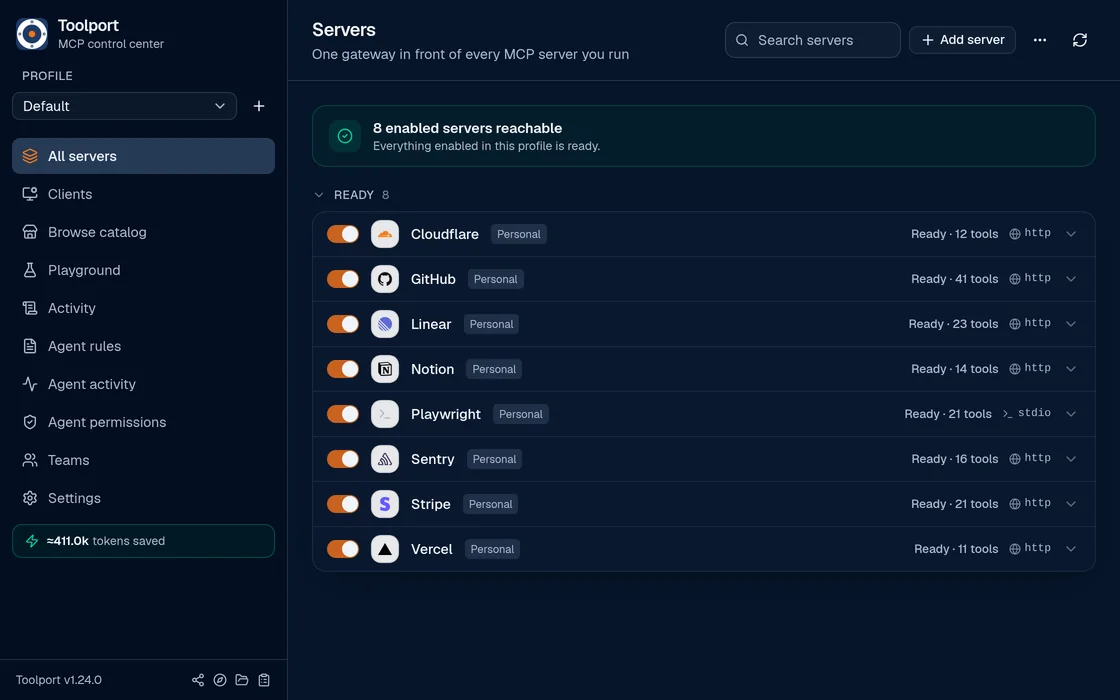Expand the Sentry row details

coord(1071,459)
